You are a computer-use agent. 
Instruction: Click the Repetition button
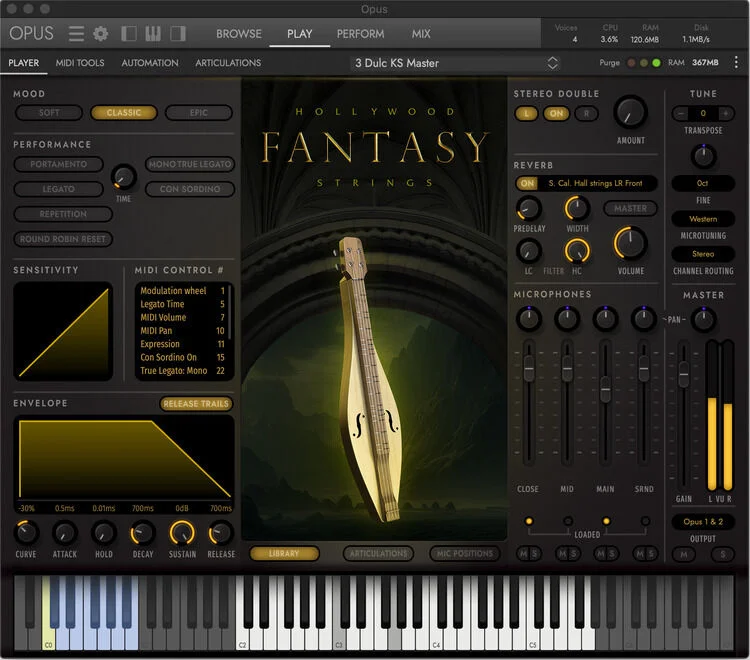[x=63, y=214]
